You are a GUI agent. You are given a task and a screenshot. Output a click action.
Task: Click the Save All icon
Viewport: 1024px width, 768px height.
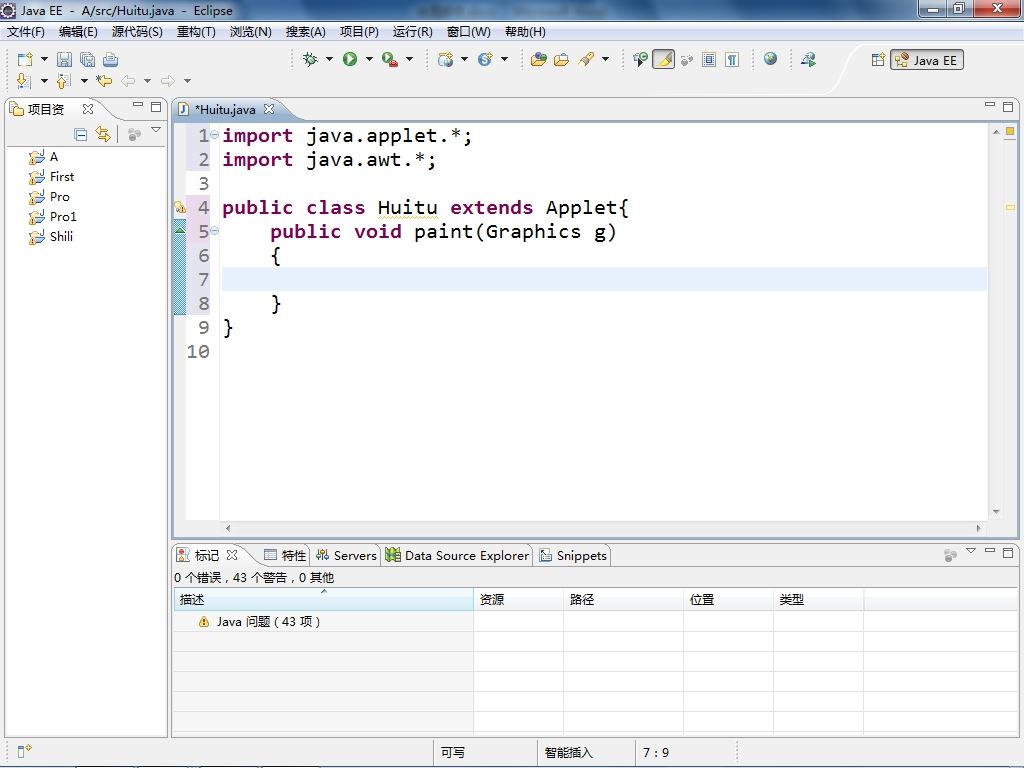point(87,60)
